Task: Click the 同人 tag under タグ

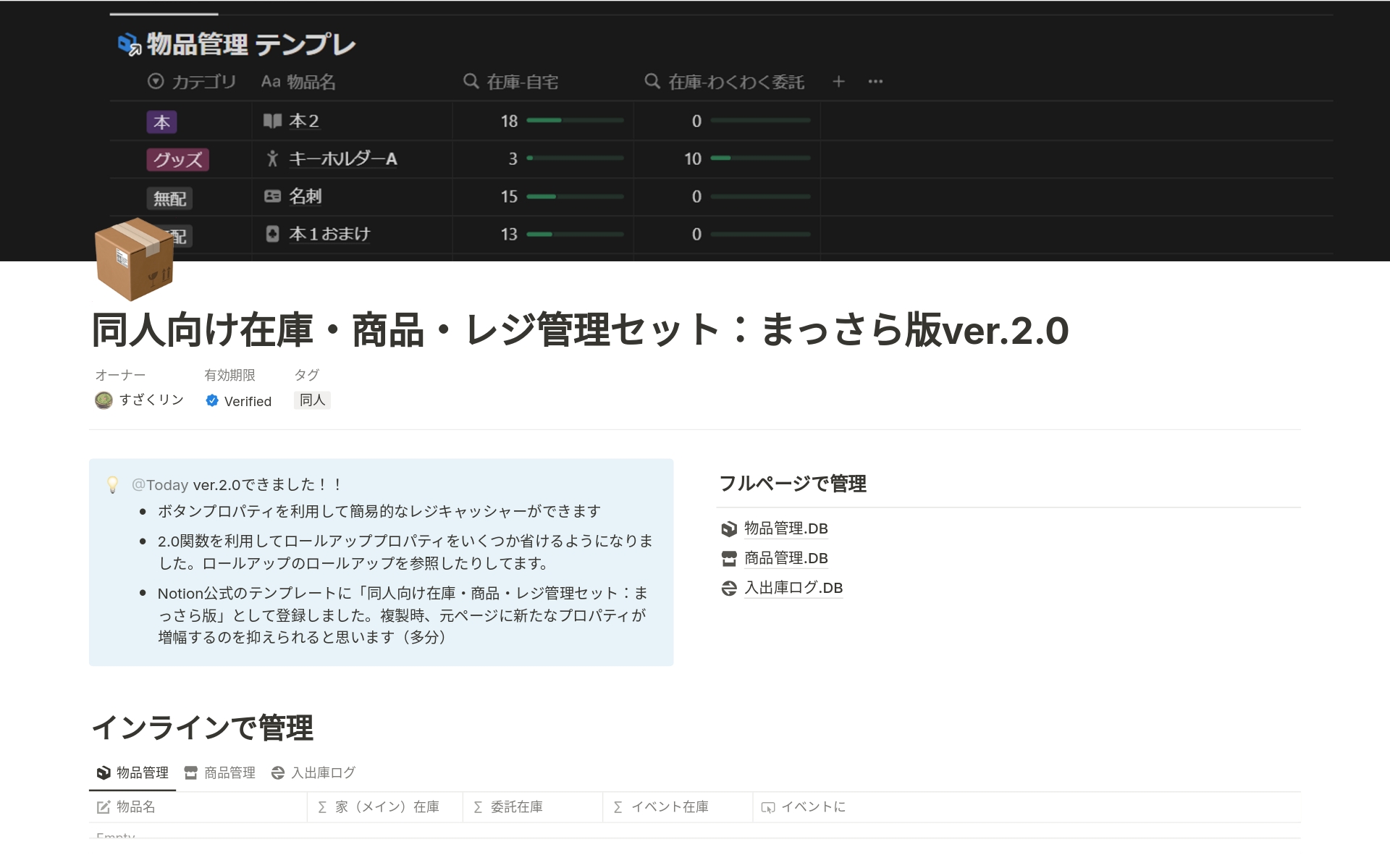Action: tap(312, 400)
